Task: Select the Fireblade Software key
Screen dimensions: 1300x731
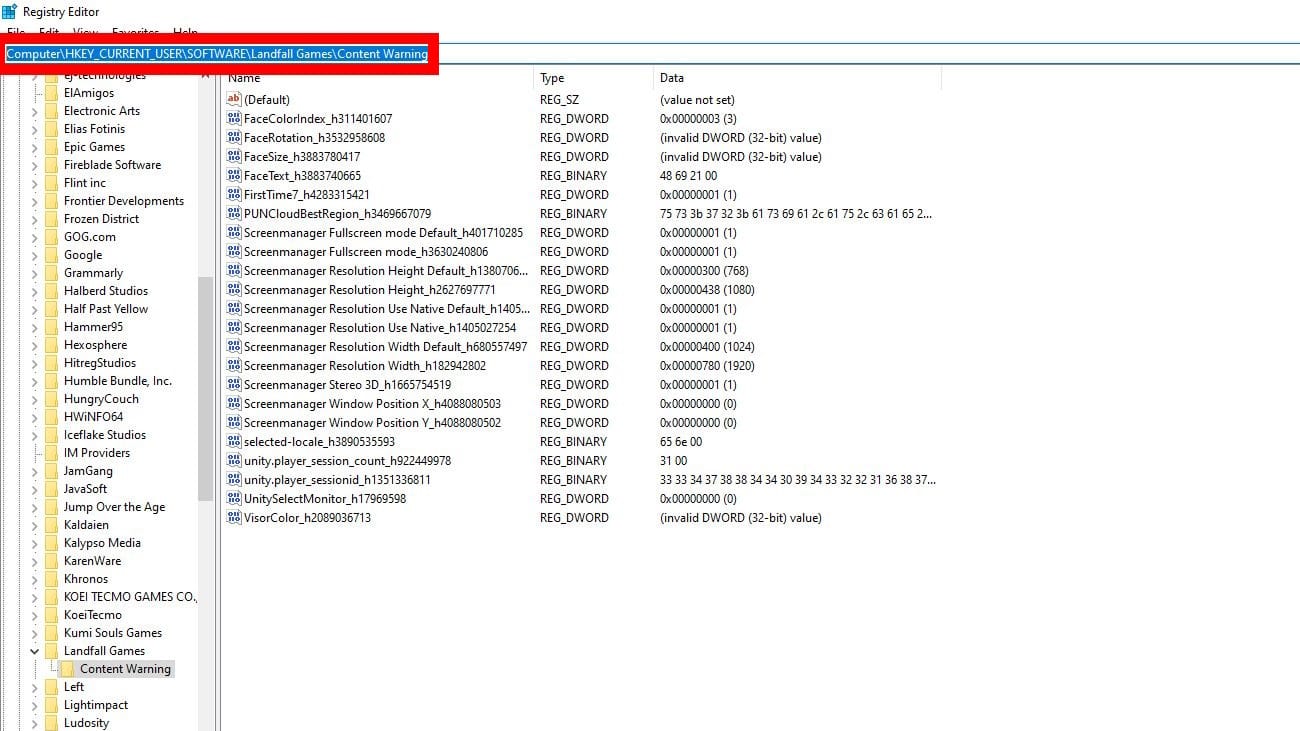Action: [112, 165]
